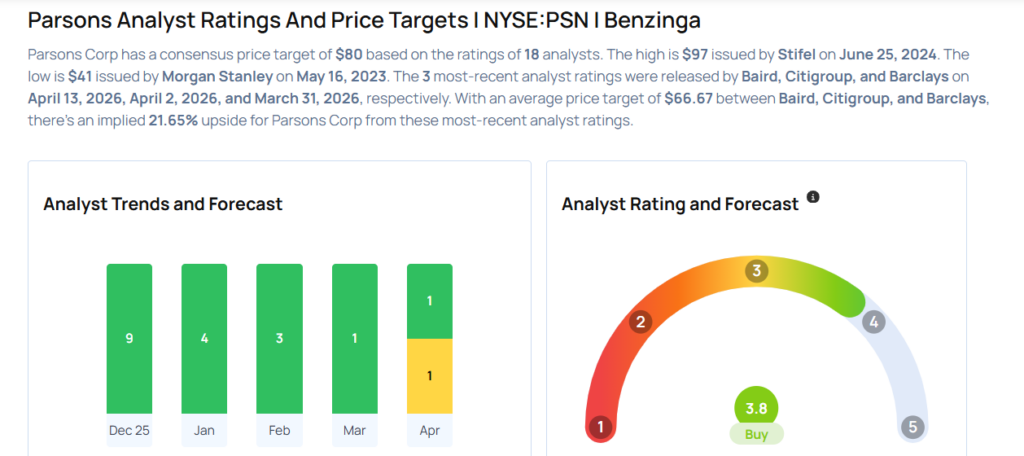Click the March bar showing 1

354,338
